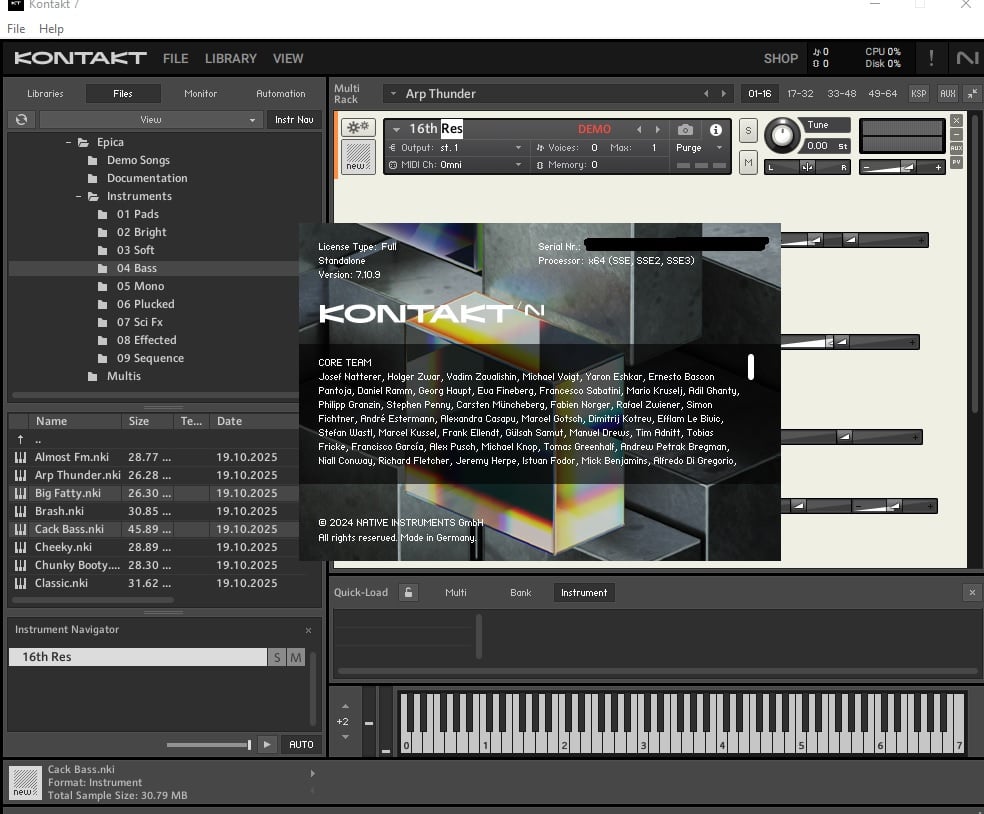
Task: Shift keyboard octave up arrow
Action: (345, 707)
